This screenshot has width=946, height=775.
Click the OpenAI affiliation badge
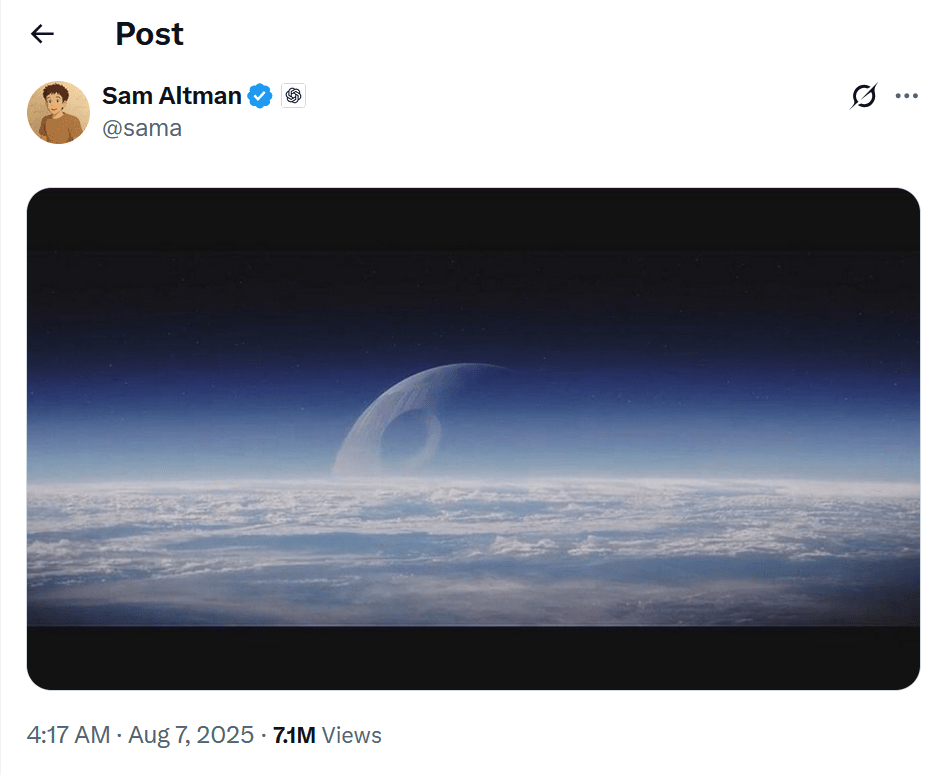pyautogui.click(x=293, y=96)
